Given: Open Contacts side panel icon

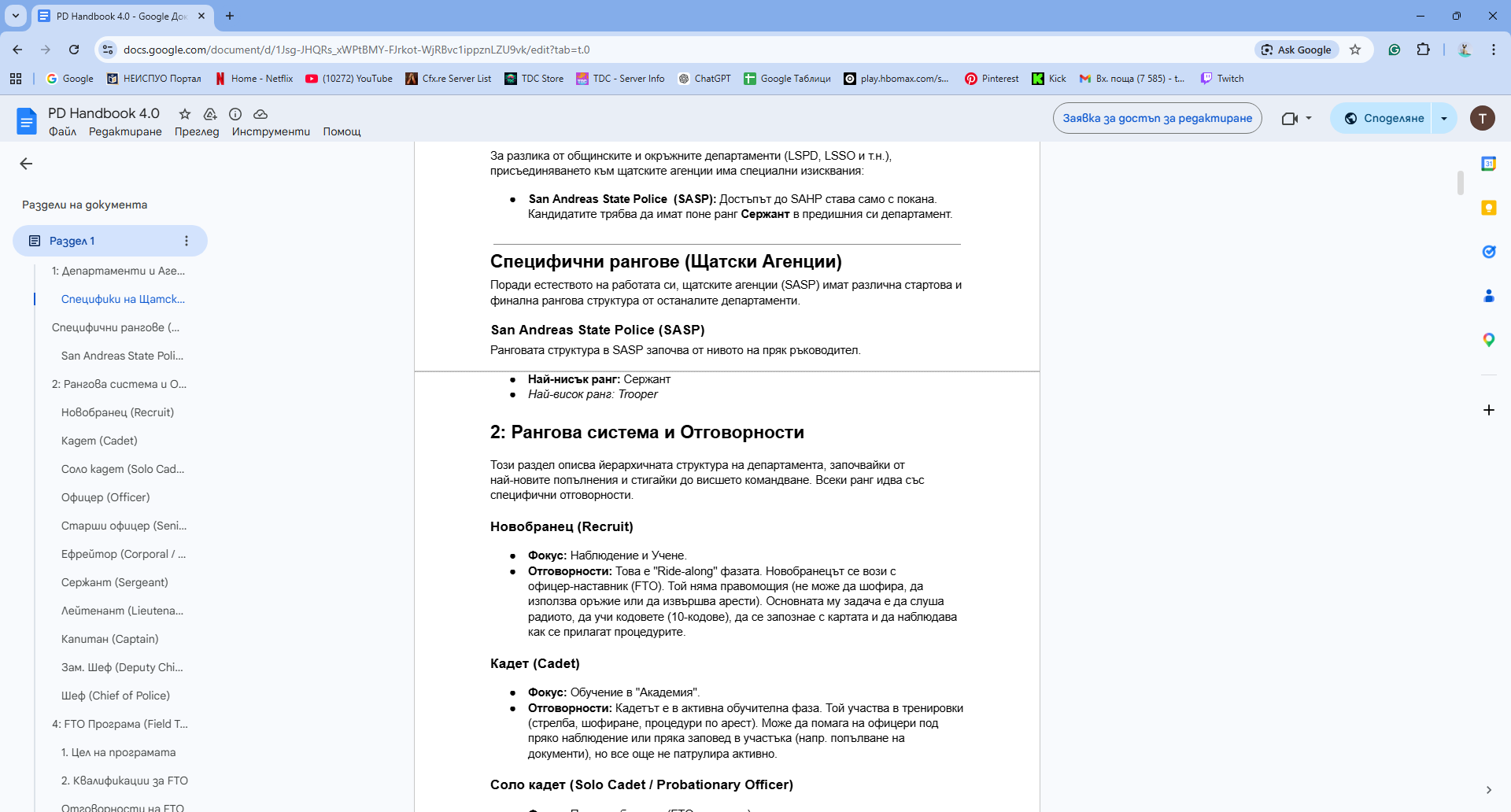Looking at the screenshot, I should 1489,296.
